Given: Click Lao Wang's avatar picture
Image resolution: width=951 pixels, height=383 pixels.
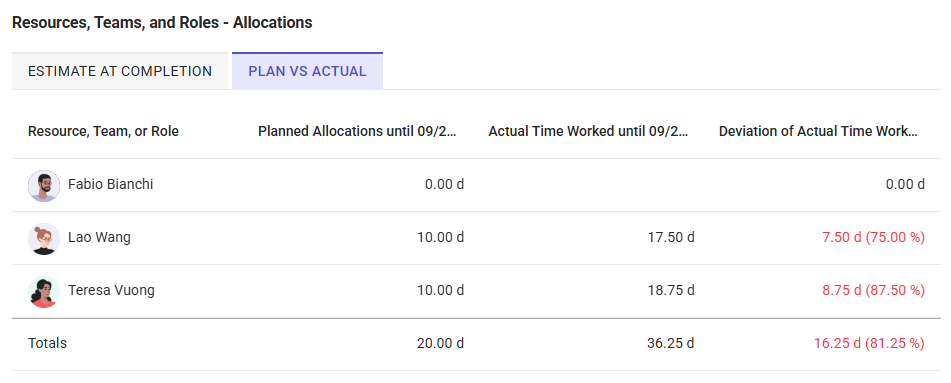Looking at the screenshot, I should pyautogui.click(x=44, y=238).
